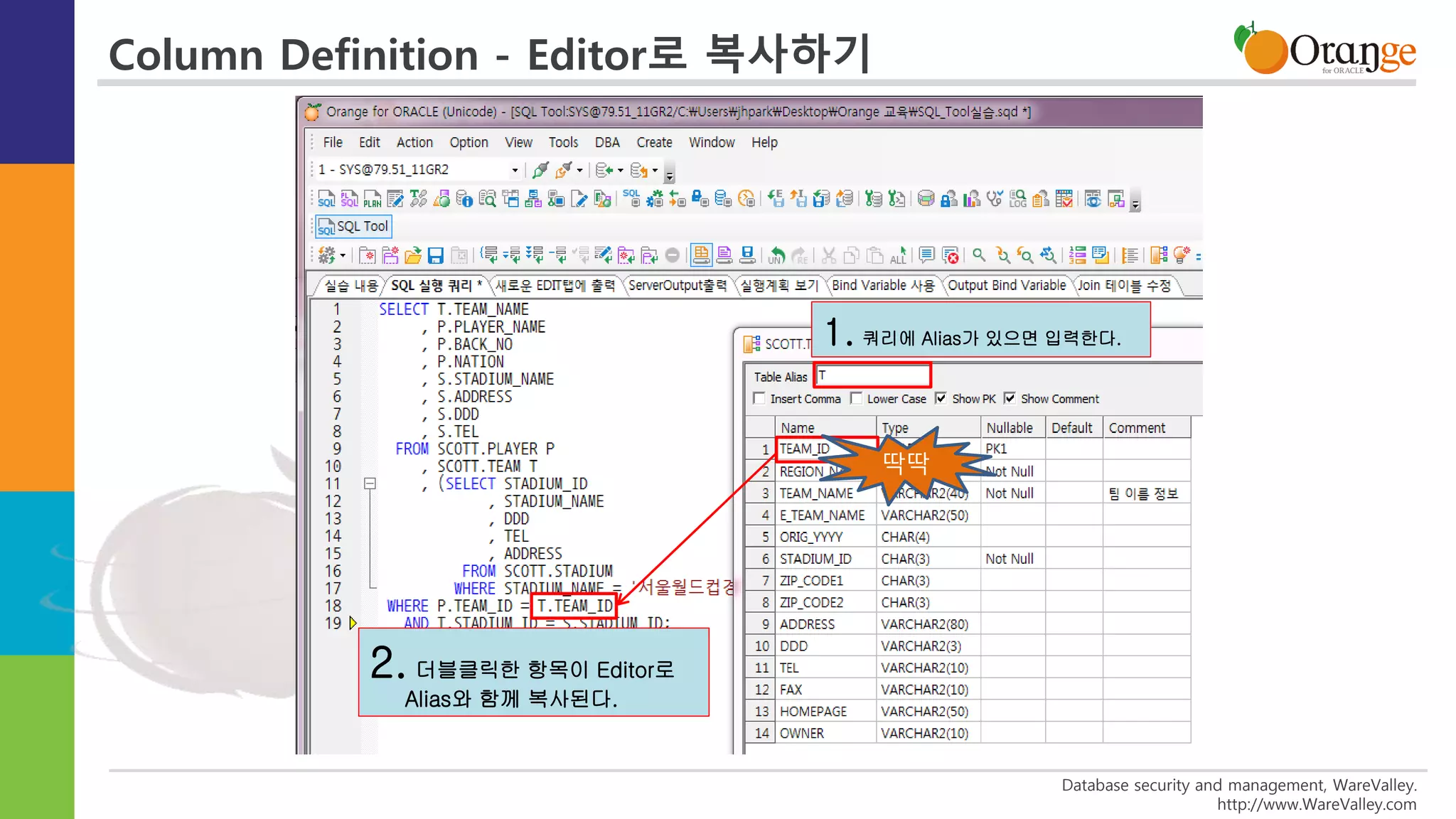
Task: Open the PL/SQL tool icon
Action: point(349,199)
